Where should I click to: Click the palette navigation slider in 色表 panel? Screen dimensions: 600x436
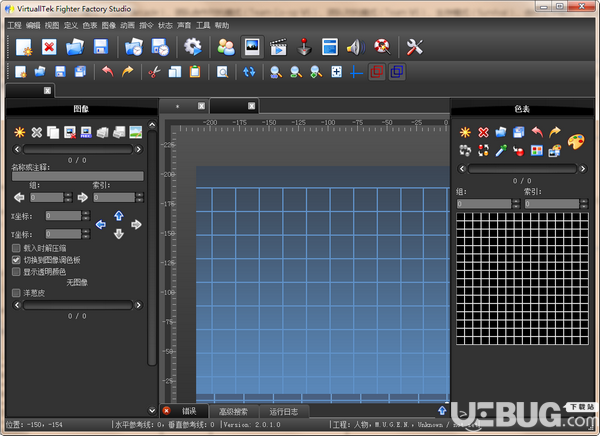click(x=522, y=168)
